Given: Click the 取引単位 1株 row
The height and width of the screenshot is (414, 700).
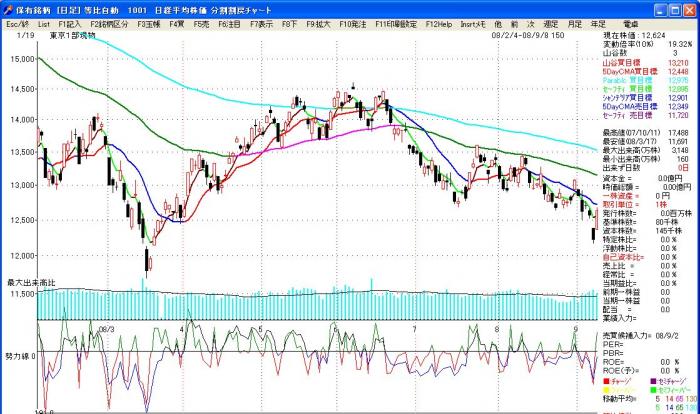Looking at the screenshot, I should click(635, 204).
